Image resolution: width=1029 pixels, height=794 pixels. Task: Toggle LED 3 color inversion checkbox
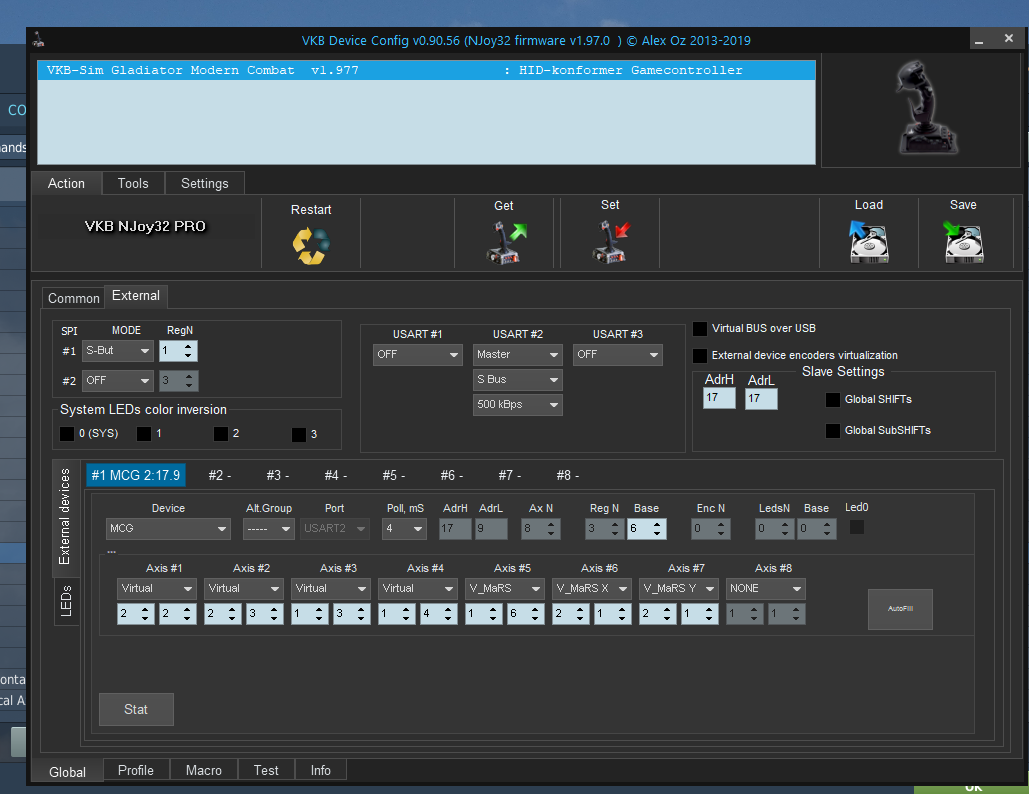click(299, 434)
